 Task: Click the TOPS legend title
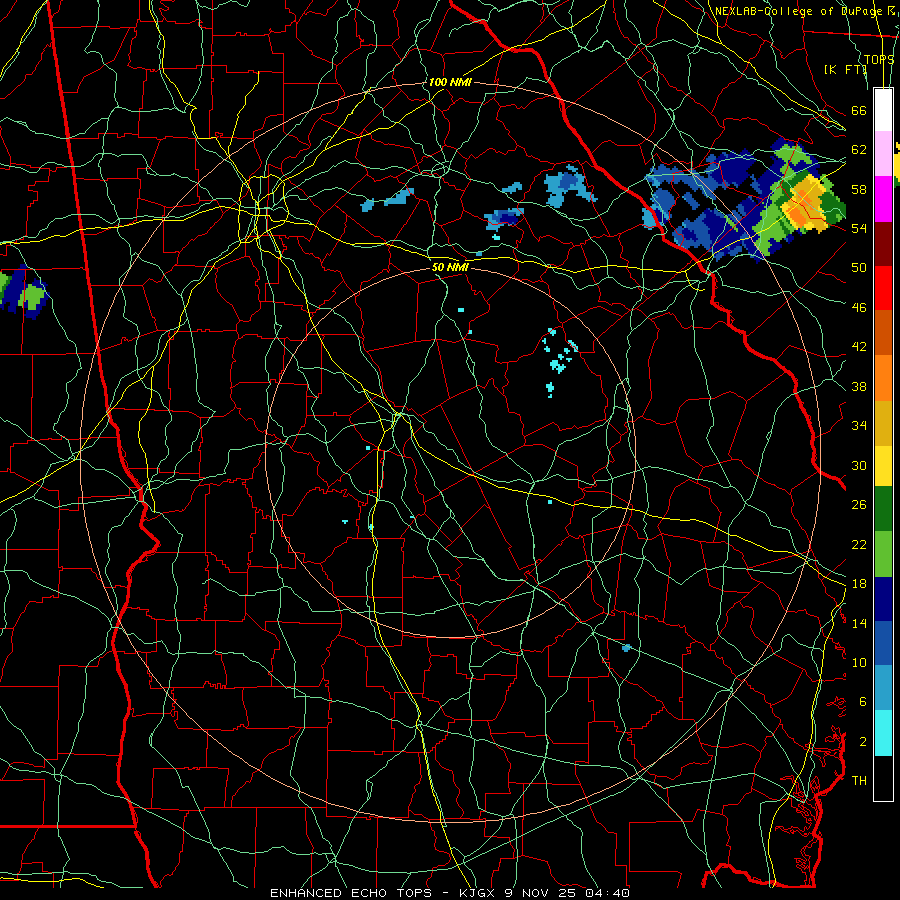879,59
